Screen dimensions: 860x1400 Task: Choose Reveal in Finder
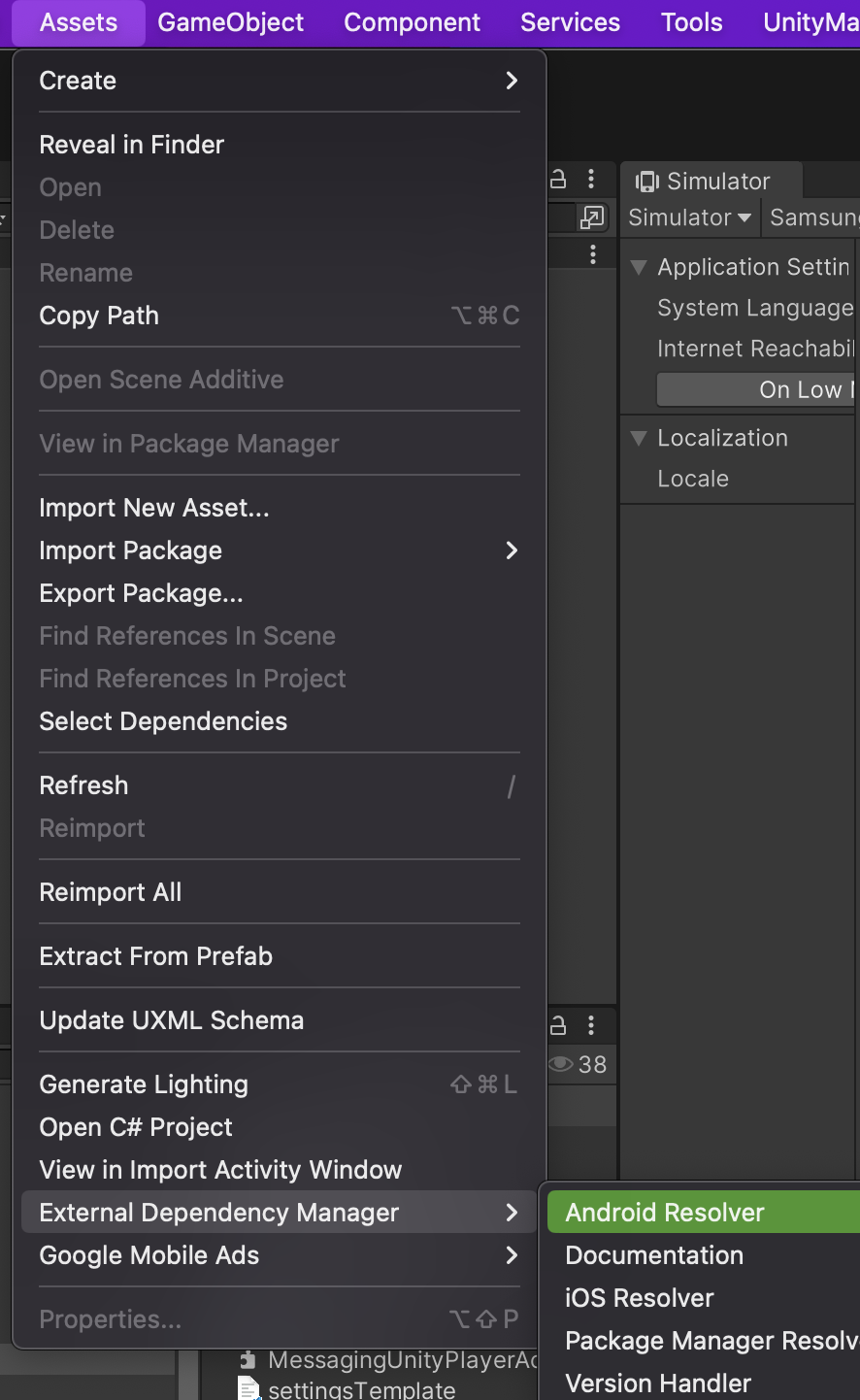[132, 145]
